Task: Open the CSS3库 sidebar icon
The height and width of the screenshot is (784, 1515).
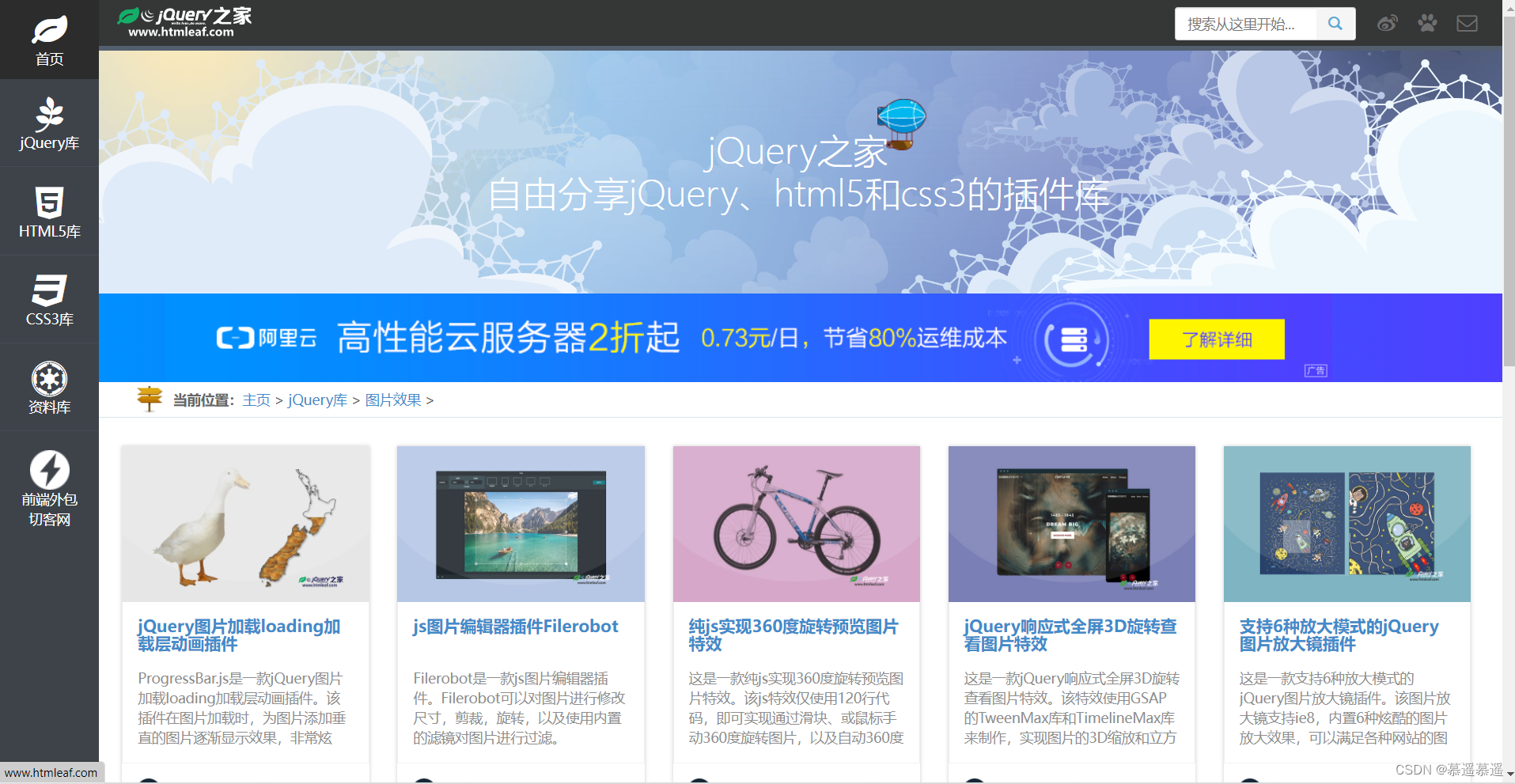Action: pyautogui.click(x=49, y=290)
